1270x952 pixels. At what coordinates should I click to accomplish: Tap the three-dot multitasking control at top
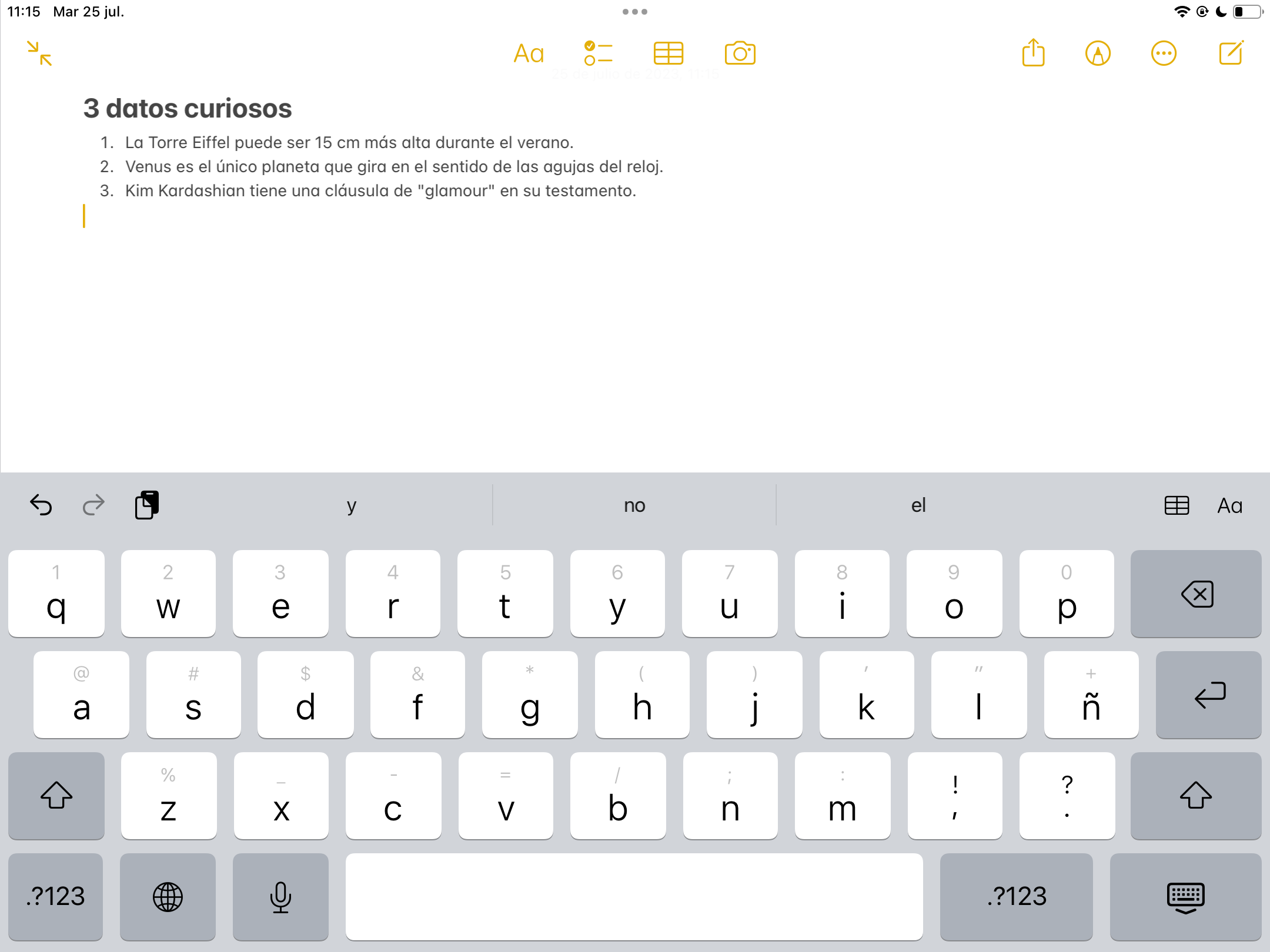click(x=635, y=12)
